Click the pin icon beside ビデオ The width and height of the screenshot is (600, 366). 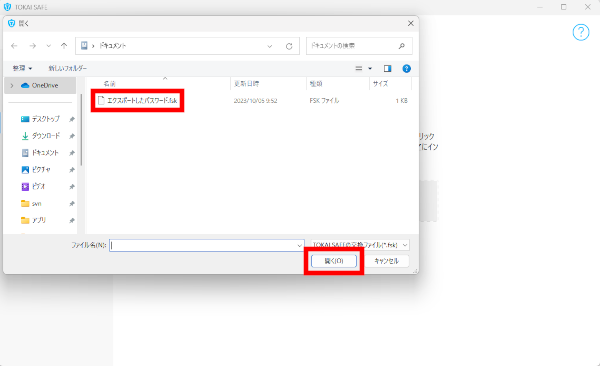click(x=72, y=187)
